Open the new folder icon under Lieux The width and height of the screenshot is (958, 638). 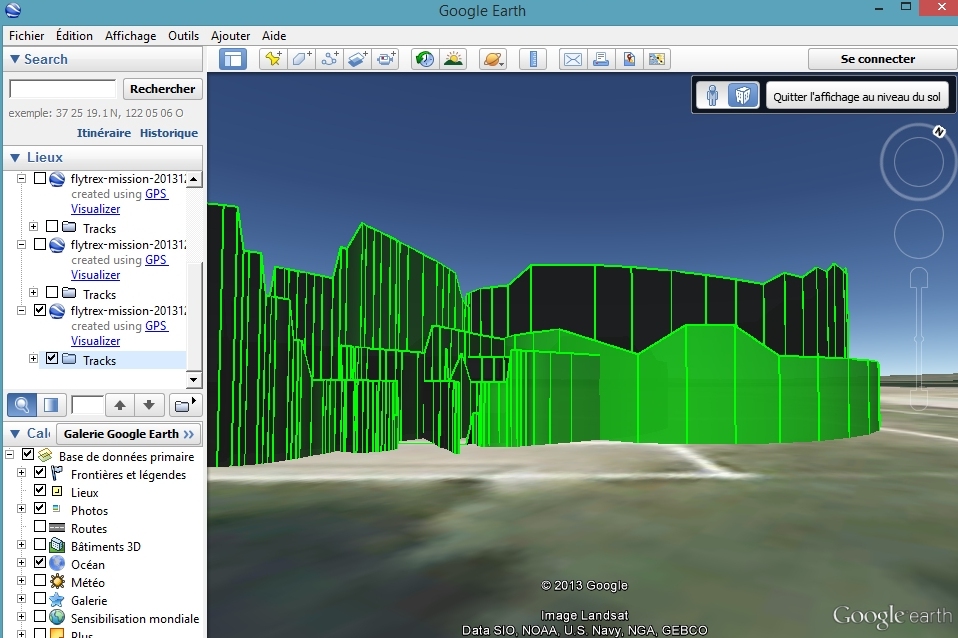click(x=185, y=405)
